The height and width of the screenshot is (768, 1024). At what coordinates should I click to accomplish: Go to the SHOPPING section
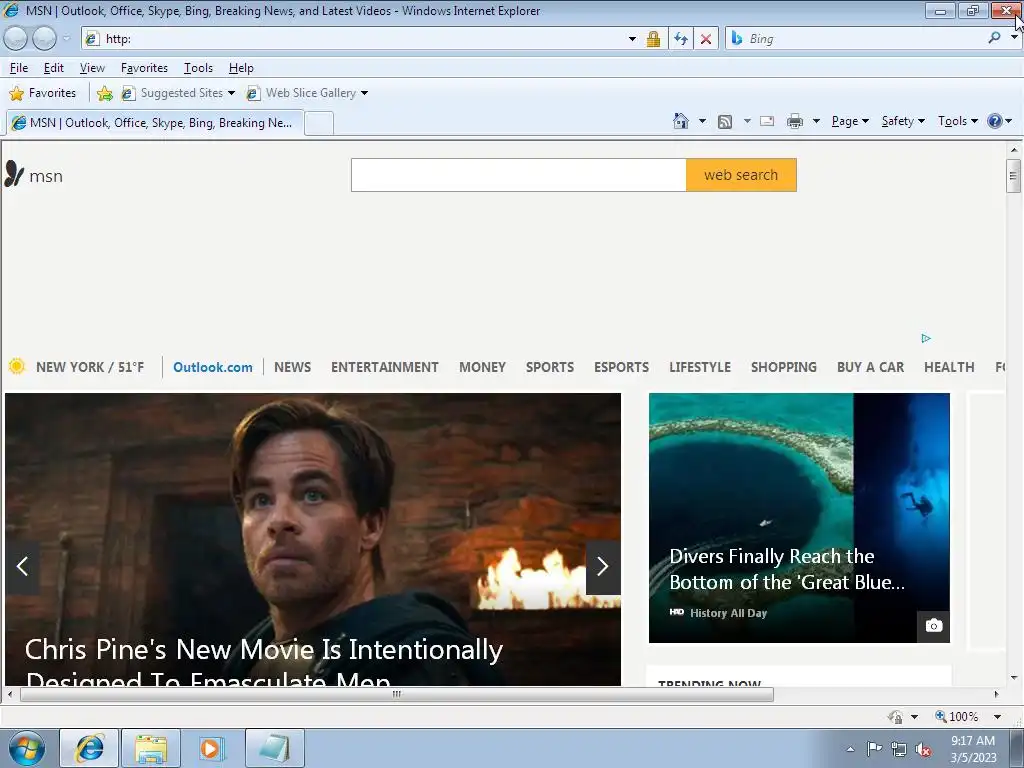click(784, 367)
